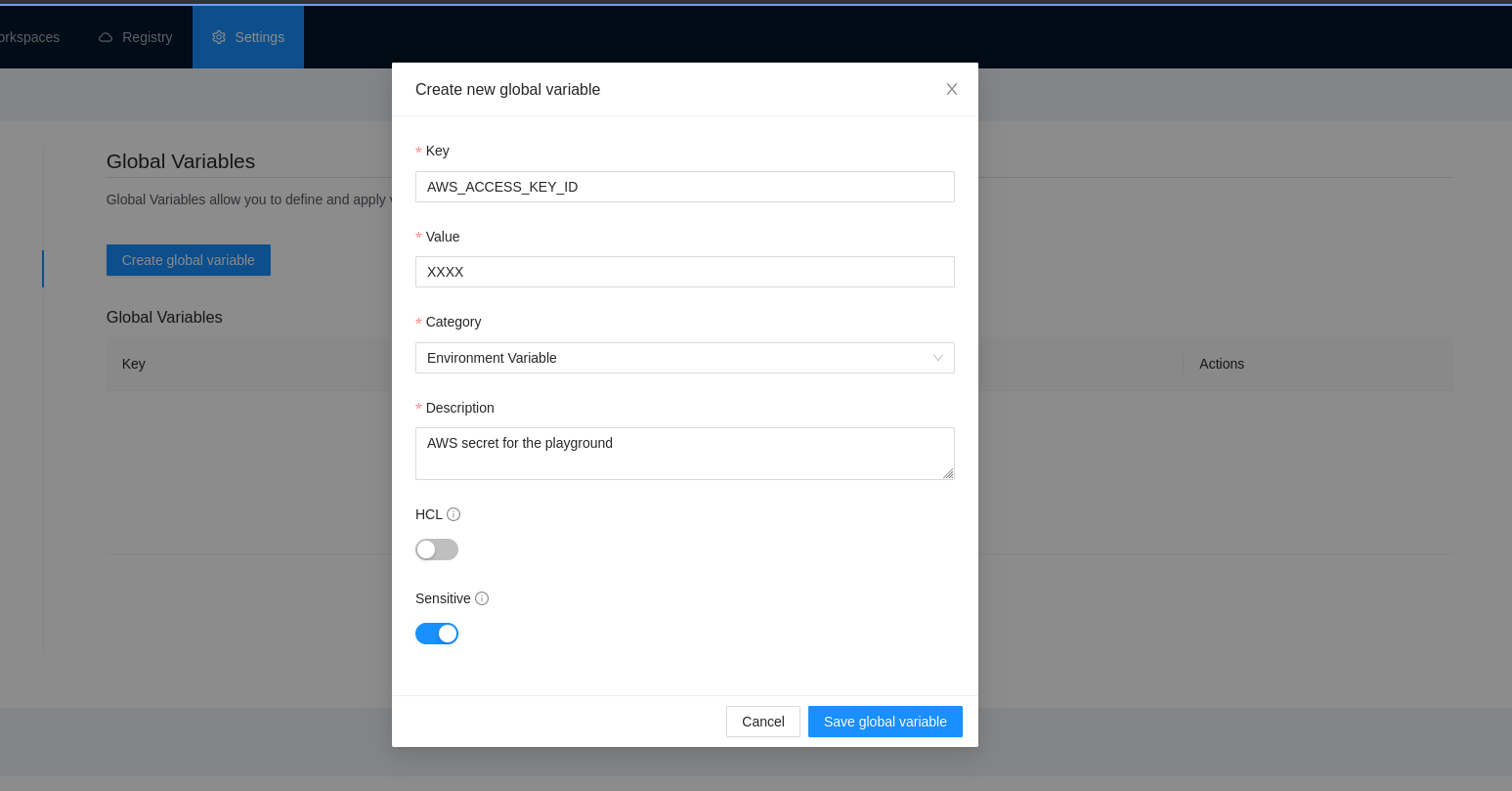1512x791 pixels.
Task: Click into the Value input field
Action: [x=684, y=272]
